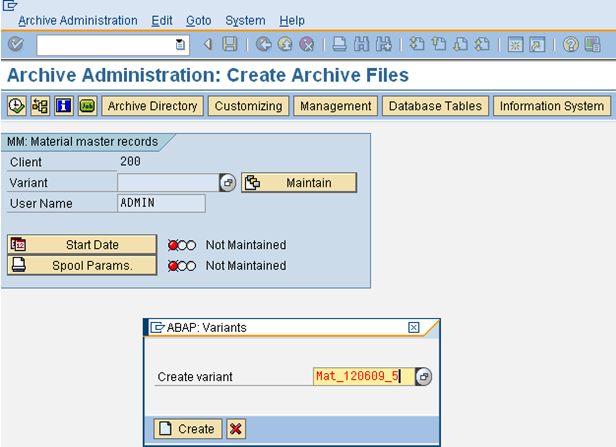616x447 pixels.
Task: Click the green checkmark Enter icon
Action: (16, 44)
